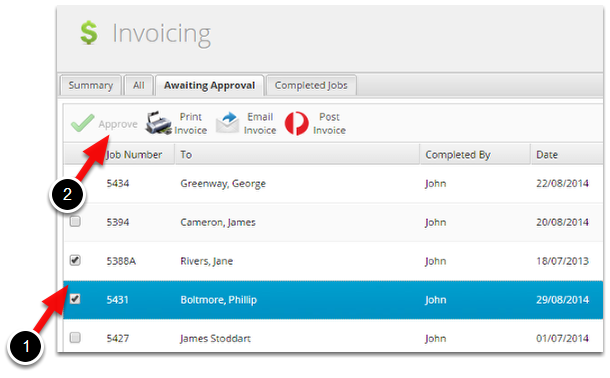Click the name Greenway, George
The height and width of the screenshot is (378, 610).
223,184
